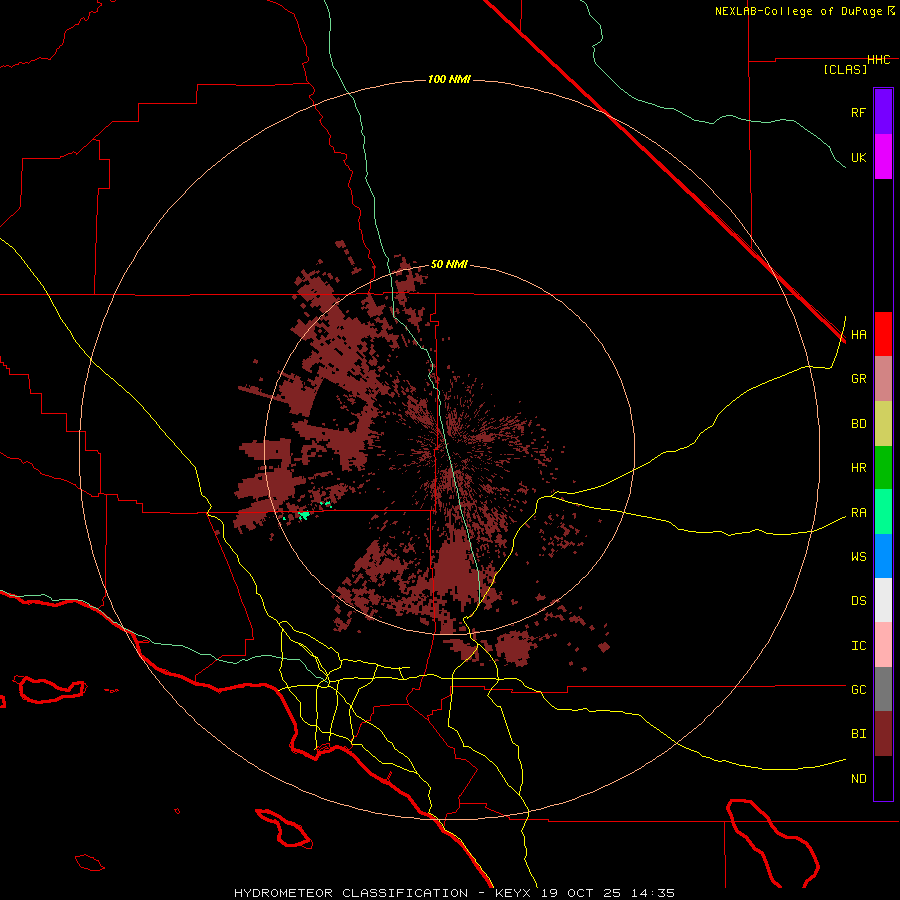Select the BD yellow legend swatch
The image size is (900, 900).
point(883,424)
